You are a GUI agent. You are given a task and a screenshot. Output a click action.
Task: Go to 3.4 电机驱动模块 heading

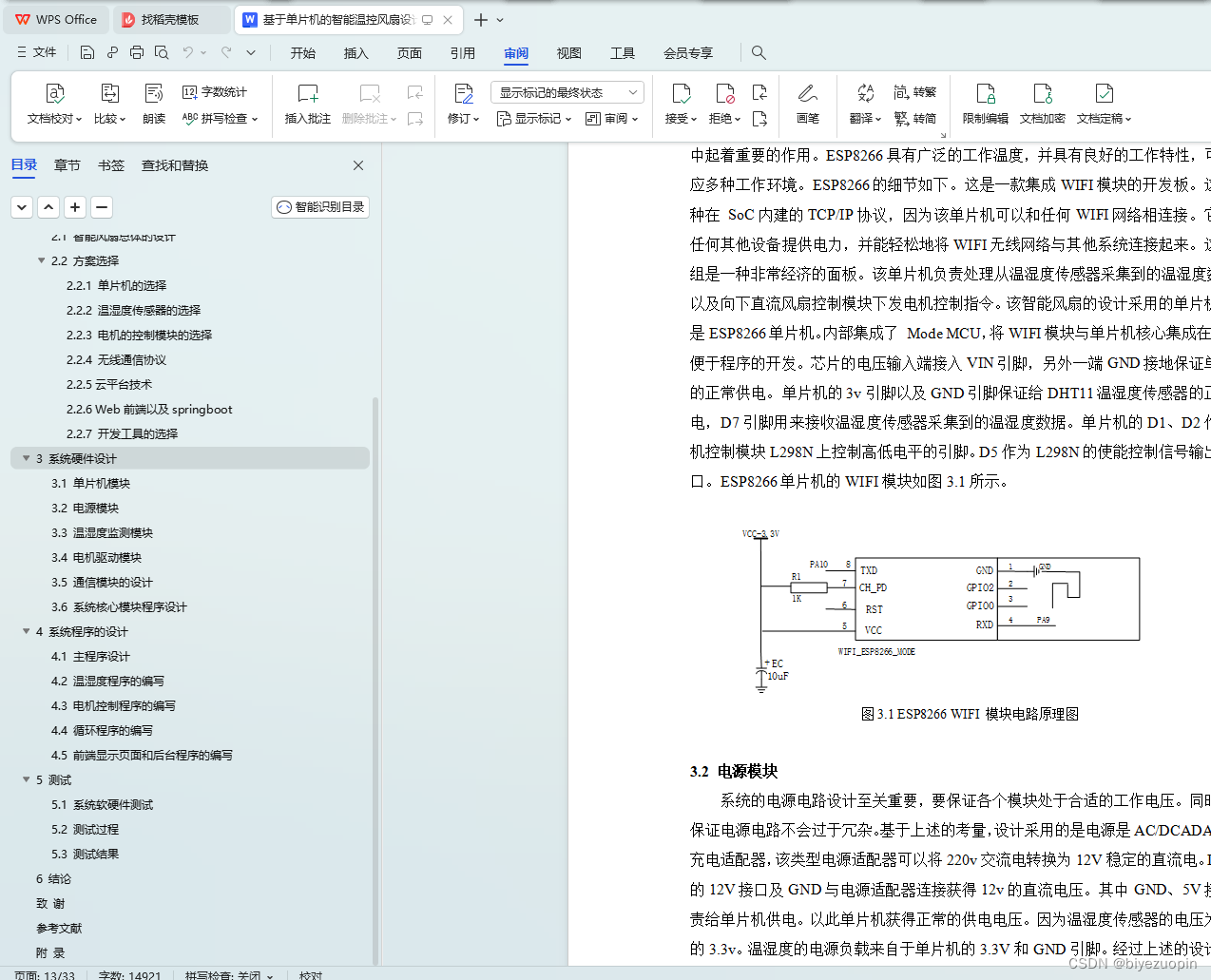click(96, 557)
